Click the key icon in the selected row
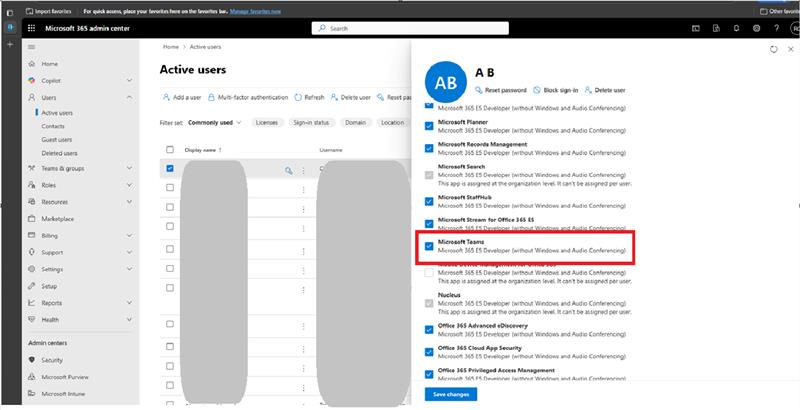This screenshot has height=410, width=800. coord(289,171)
